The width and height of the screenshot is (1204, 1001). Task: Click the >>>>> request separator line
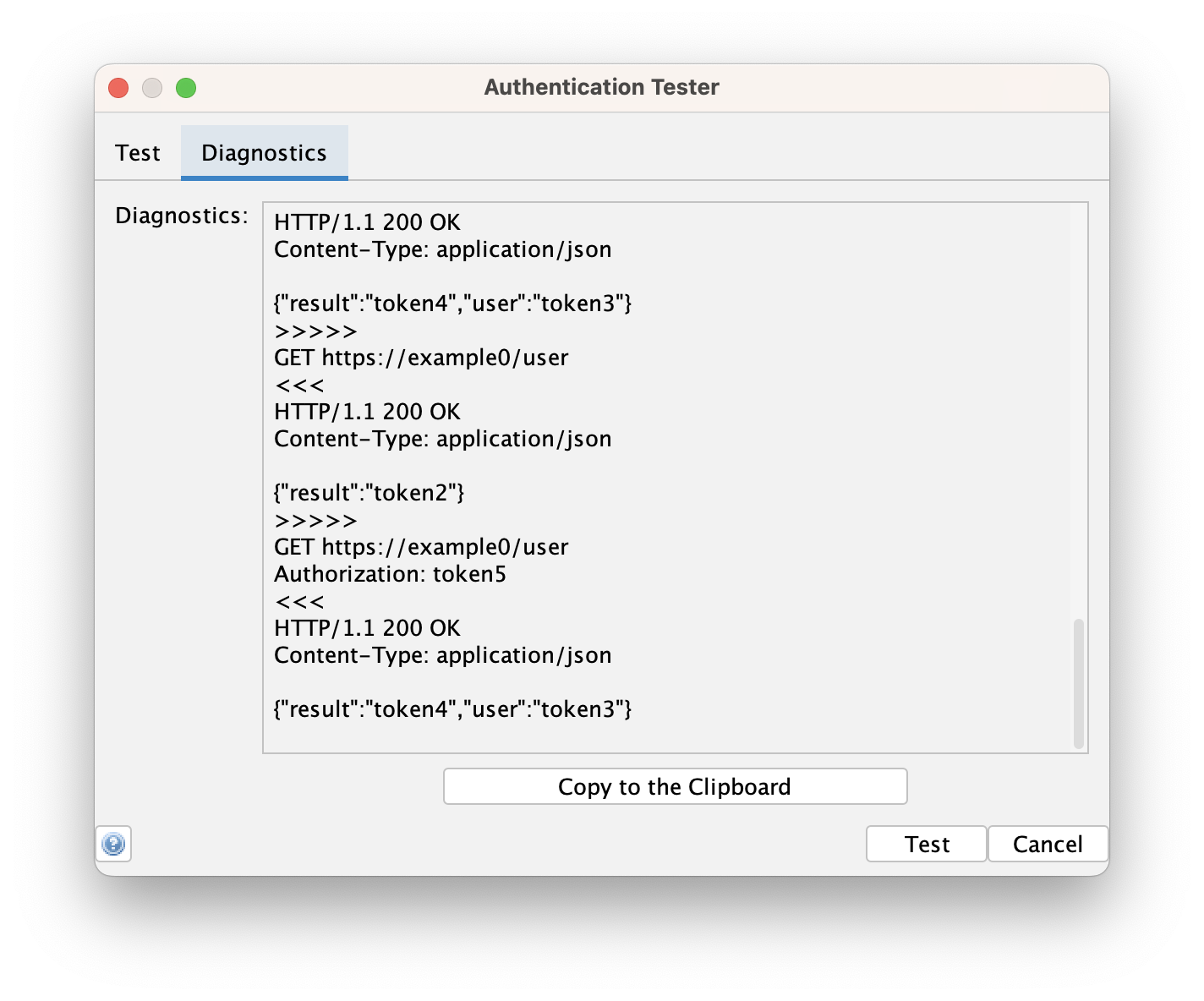[315, 331]
